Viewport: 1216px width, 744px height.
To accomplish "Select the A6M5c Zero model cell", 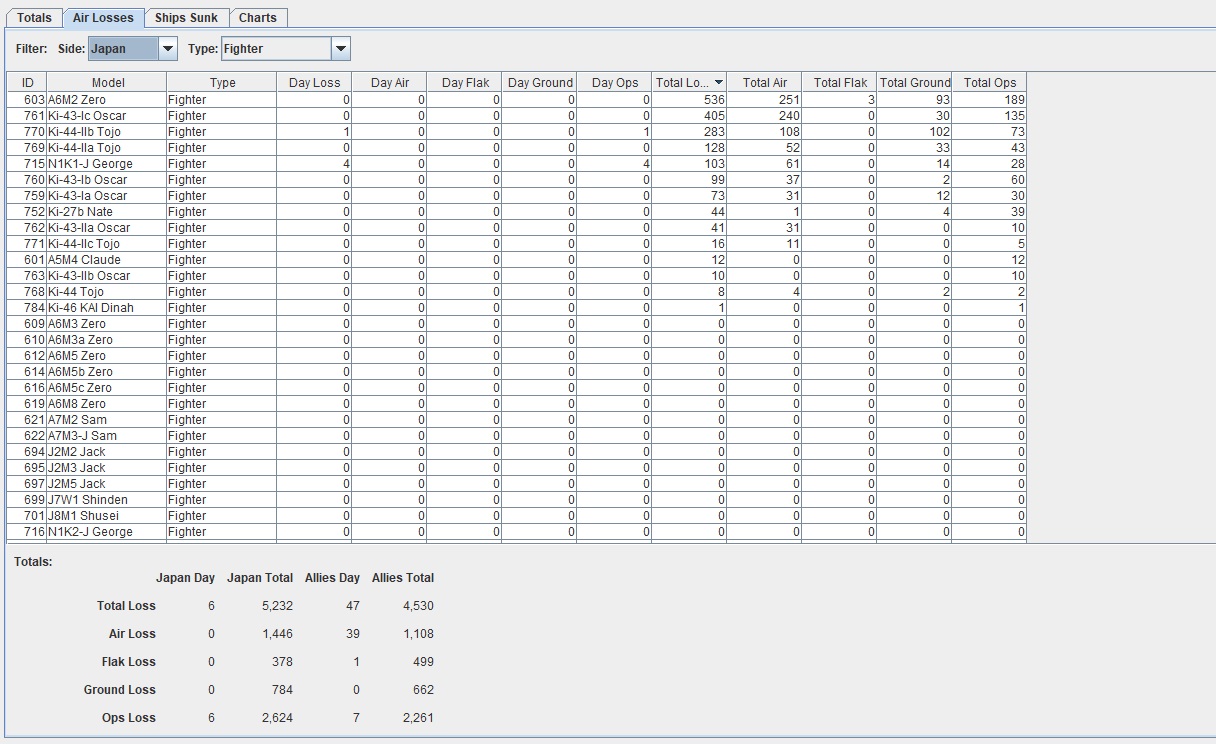I will (x=107, y=388).
